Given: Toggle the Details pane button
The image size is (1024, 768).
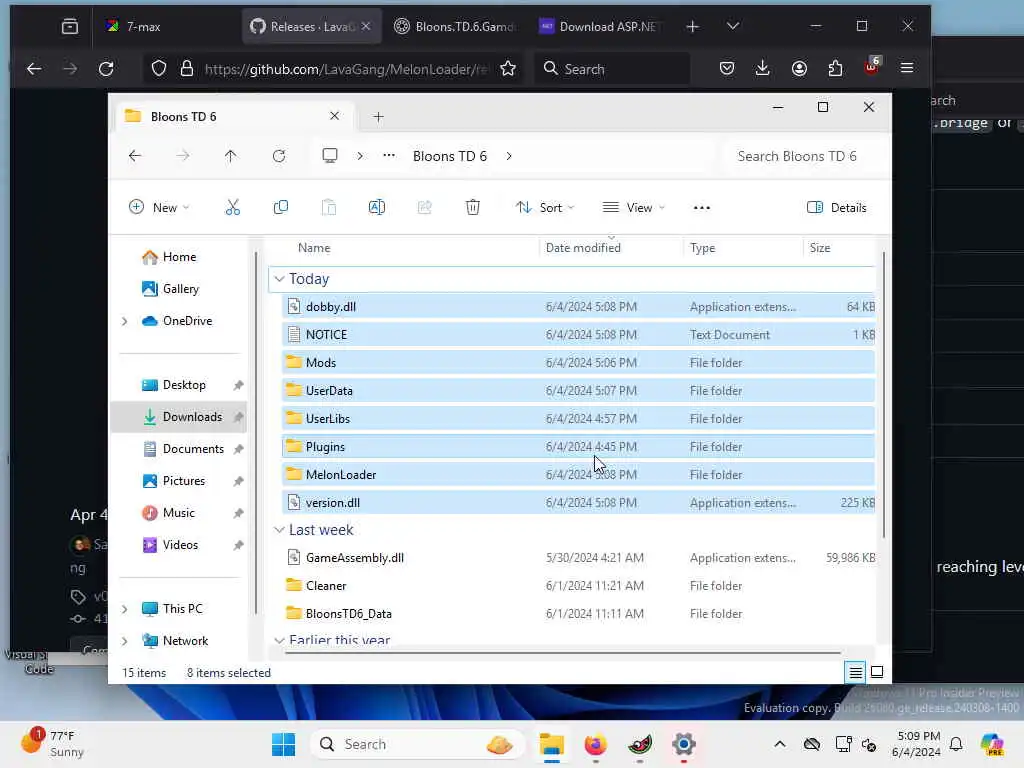Looking at the screenshot, I should 837,208.
